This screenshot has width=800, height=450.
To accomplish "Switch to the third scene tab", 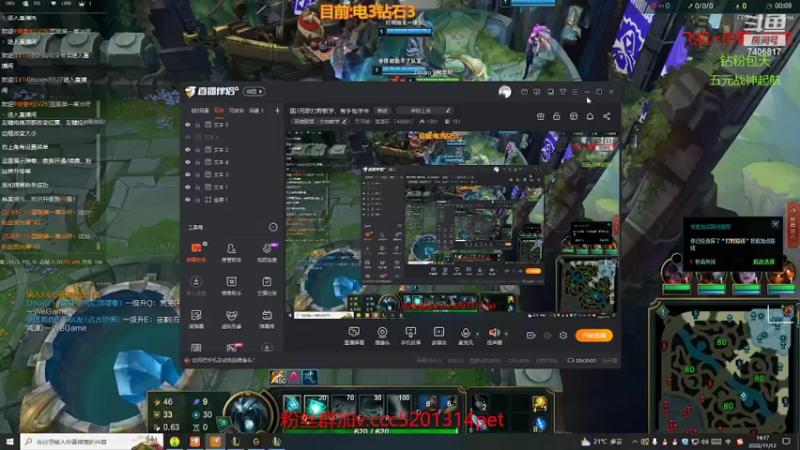I will pyautogui.click(x=236, y=110).
